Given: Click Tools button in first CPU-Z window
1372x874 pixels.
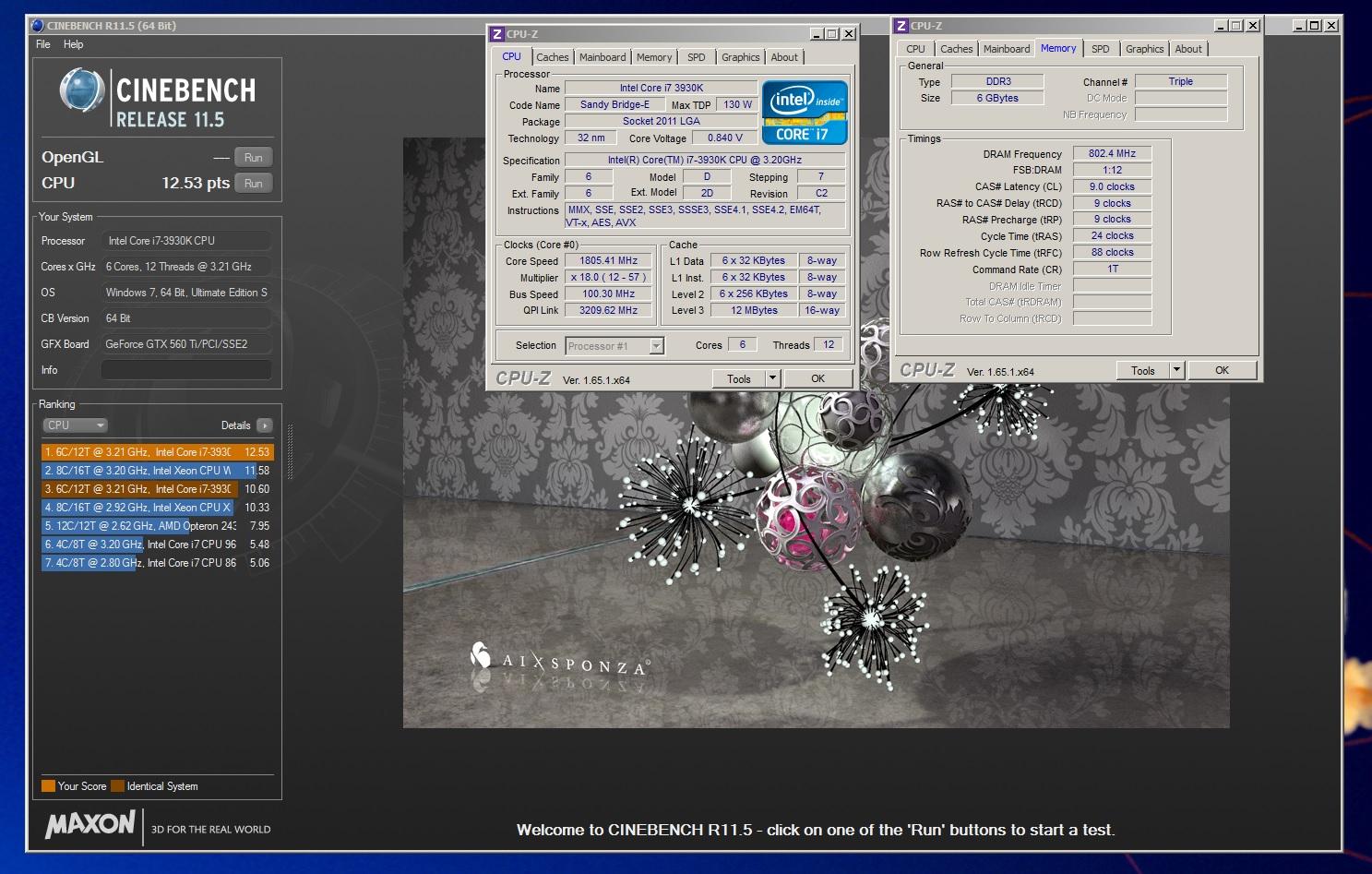Looking at the screenshot, I should [739, 378].
